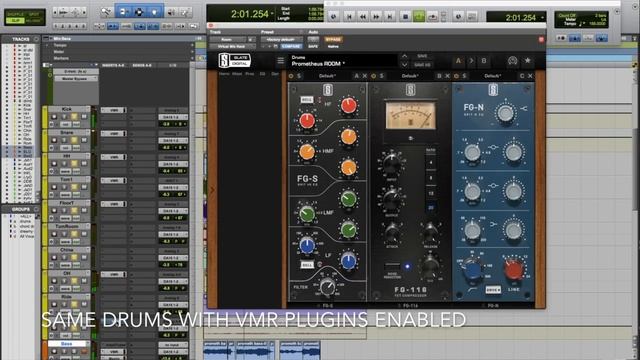The width and height of the screenshot is (640, 360).
Task: Select preset slot B
Action: point(484,61)
